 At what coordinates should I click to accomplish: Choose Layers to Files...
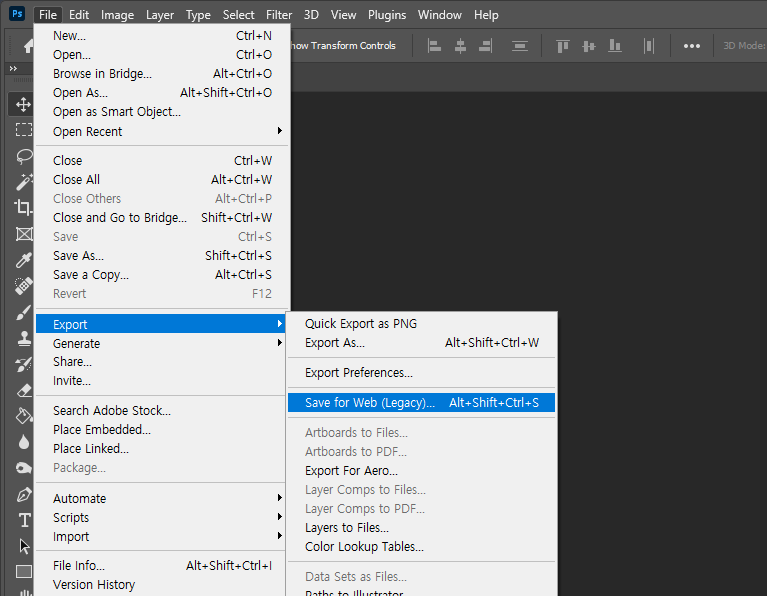(422, 527)
